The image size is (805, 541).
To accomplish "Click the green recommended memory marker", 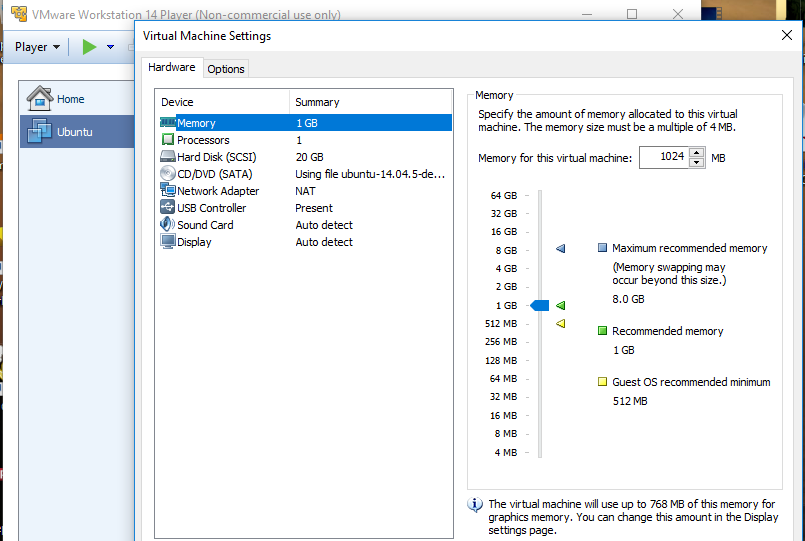I will 561,305.
